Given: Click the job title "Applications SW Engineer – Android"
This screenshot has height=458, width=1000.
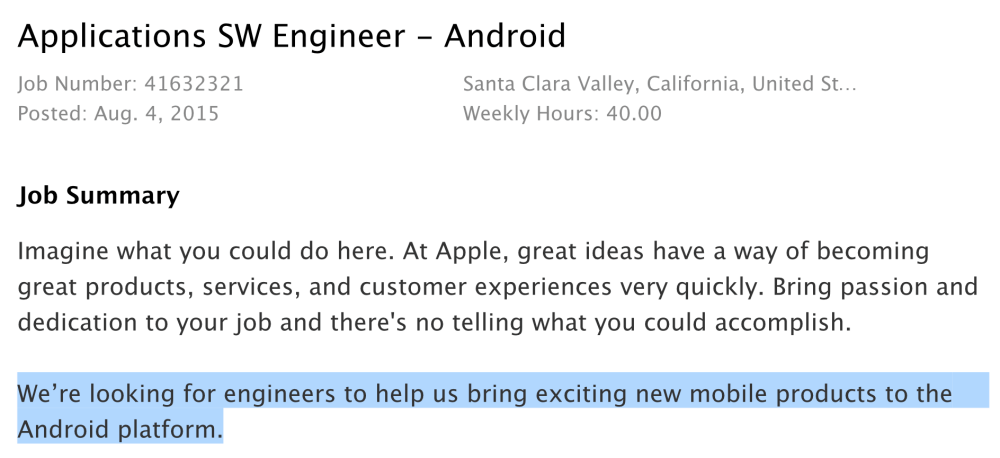Looking at the screenshot, I should (x=291, y=37).
